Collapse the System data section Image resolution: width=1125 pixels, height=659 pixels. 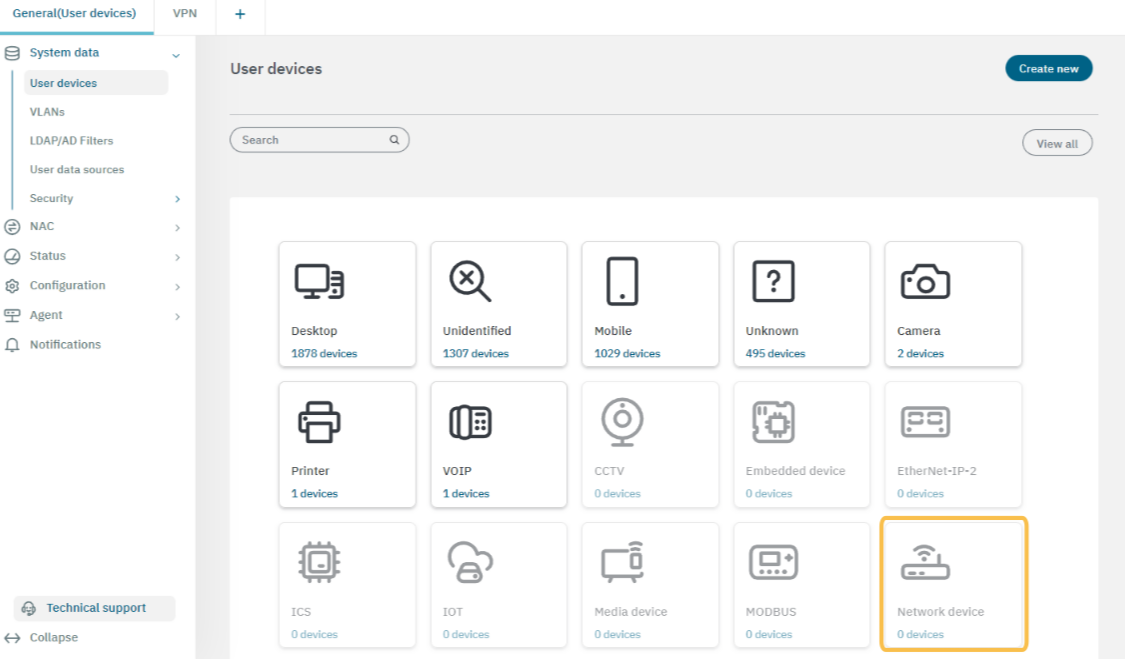click(176, 55)
